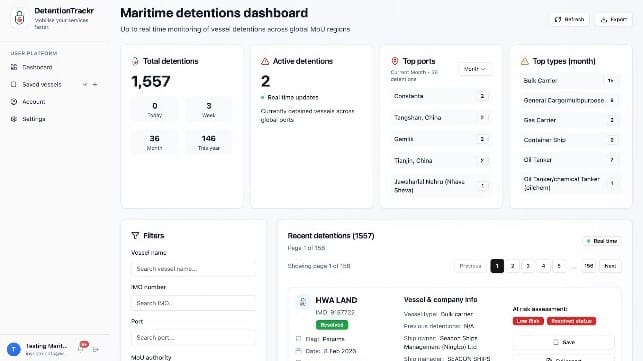Click the Next page button
This screenshot has width=643, height=361.
610,266
